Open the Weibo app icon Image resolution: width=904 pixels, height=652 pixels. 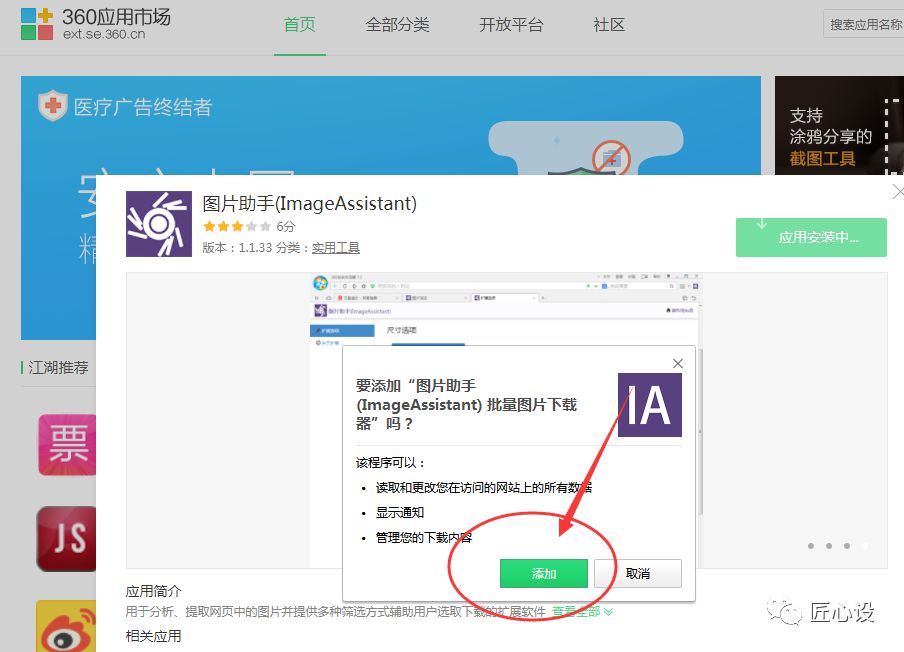[66, 626]
